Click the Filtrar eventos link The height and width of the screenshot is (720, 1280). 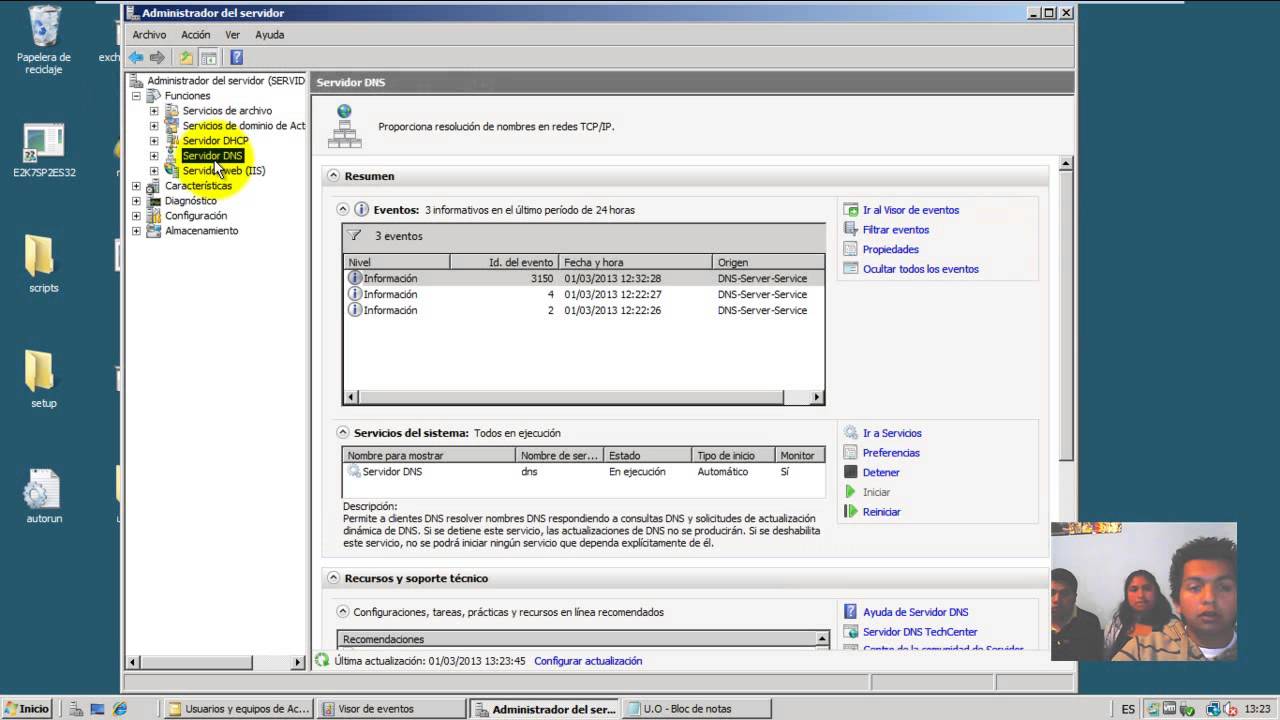(896, 230)
